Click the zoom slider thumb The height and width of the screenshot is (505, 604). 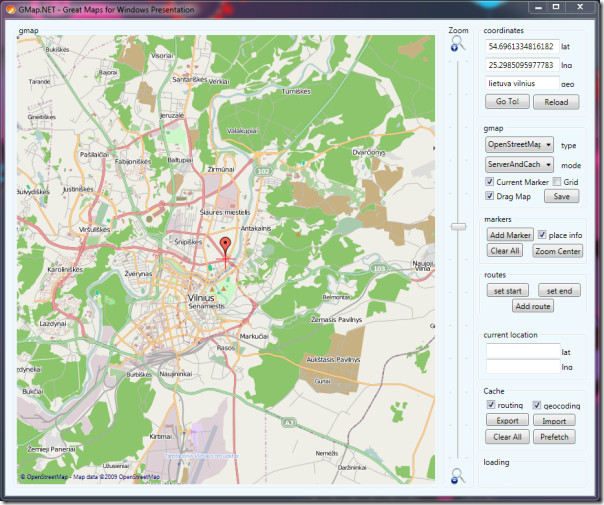tap(458, 226)
